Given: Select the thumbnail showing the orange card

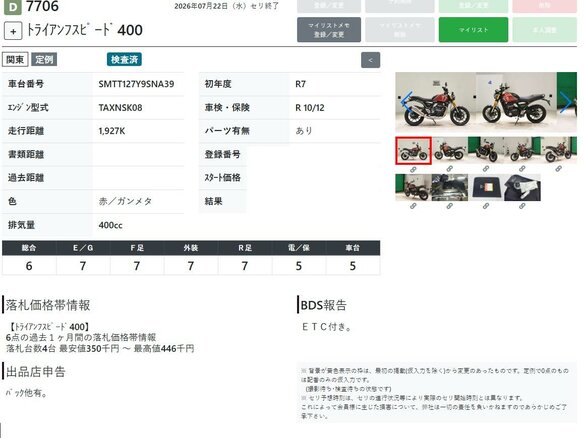Looking at the screenshot, I should 486,187.
